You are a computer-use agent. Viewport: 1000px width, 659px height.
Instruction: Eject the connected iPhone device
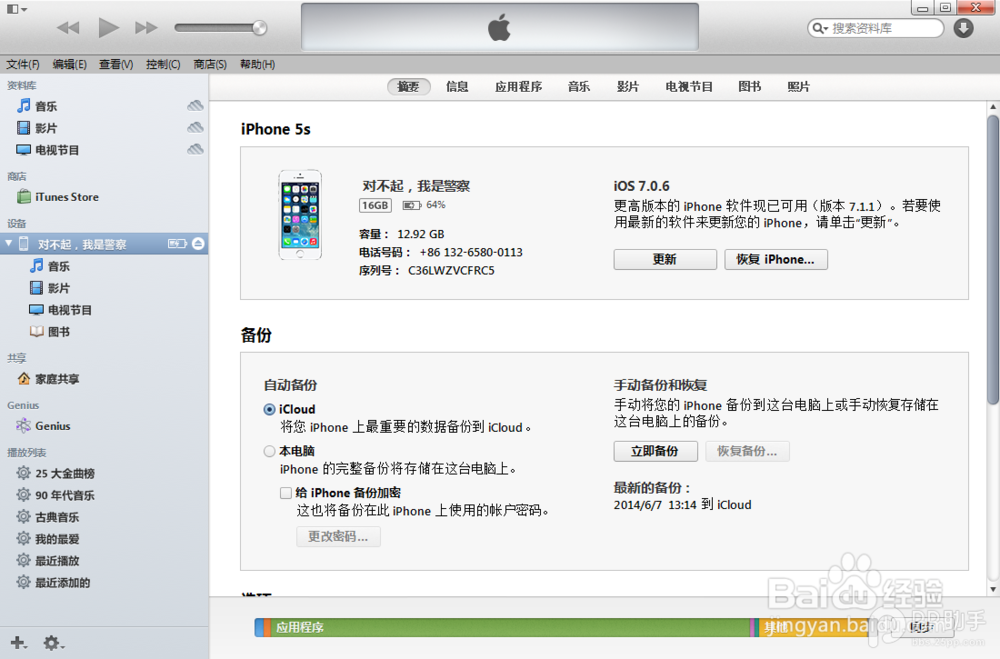click(x=199, y=243)
